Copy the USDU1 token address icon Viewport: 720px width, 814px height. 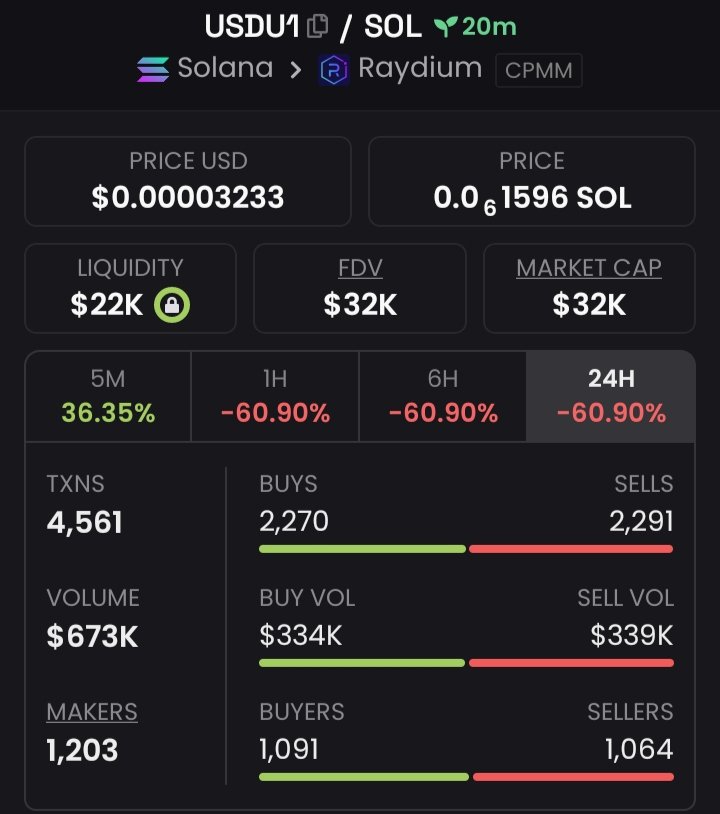pos(317,26)
